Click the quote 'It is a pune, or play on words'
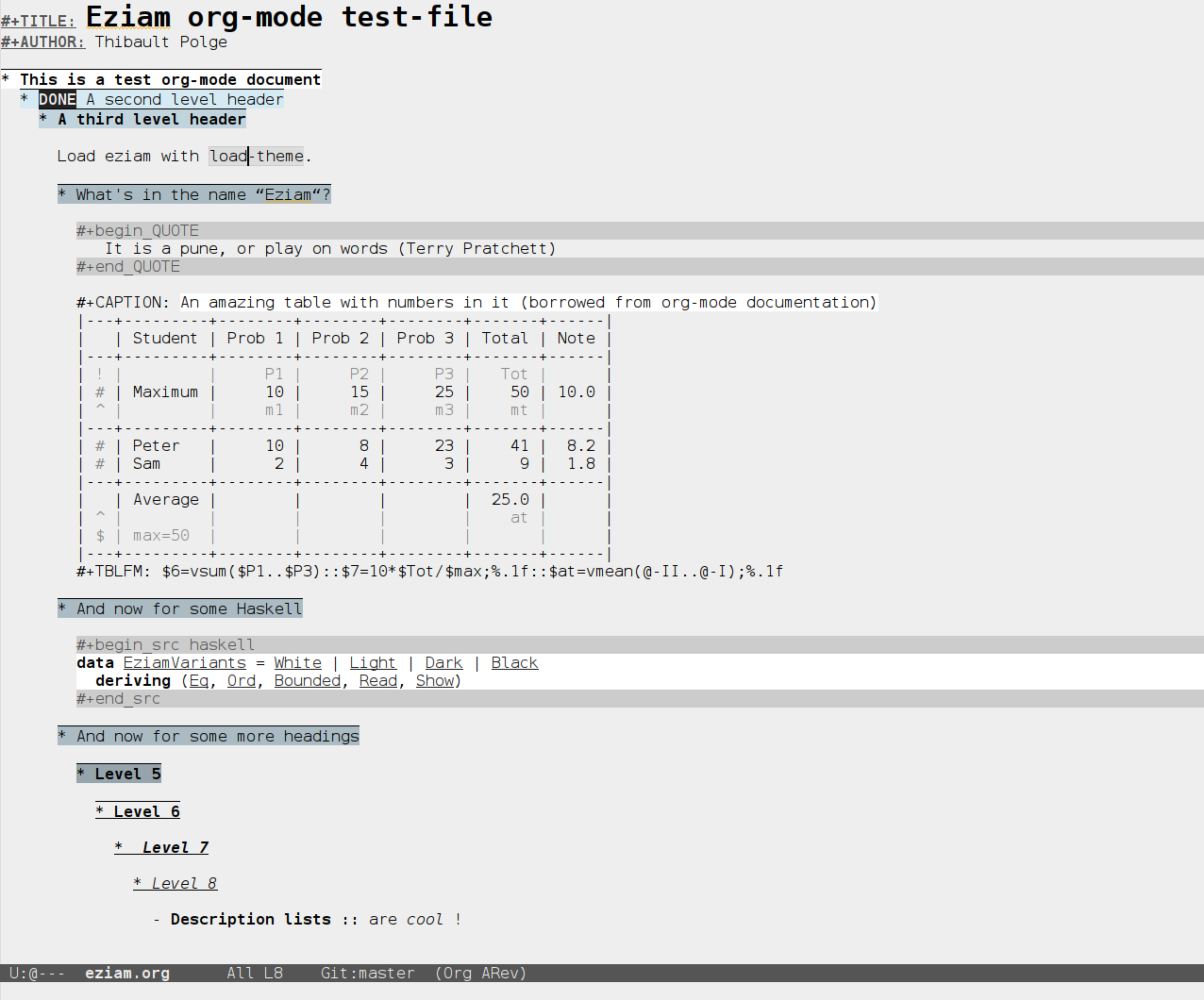This screenshot has width=1204, height=1000. pyautogui.click(x=246, y=249)
